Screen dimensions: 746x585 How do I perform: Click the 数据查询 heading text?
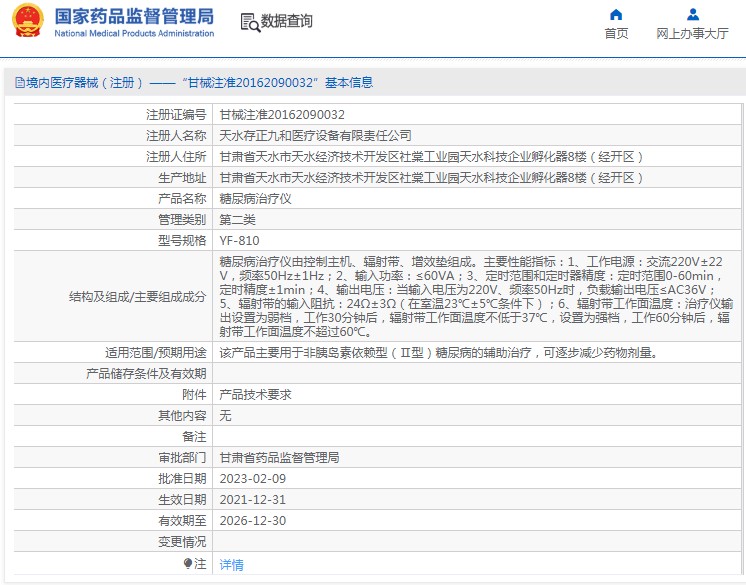click(x=286, y=21)
